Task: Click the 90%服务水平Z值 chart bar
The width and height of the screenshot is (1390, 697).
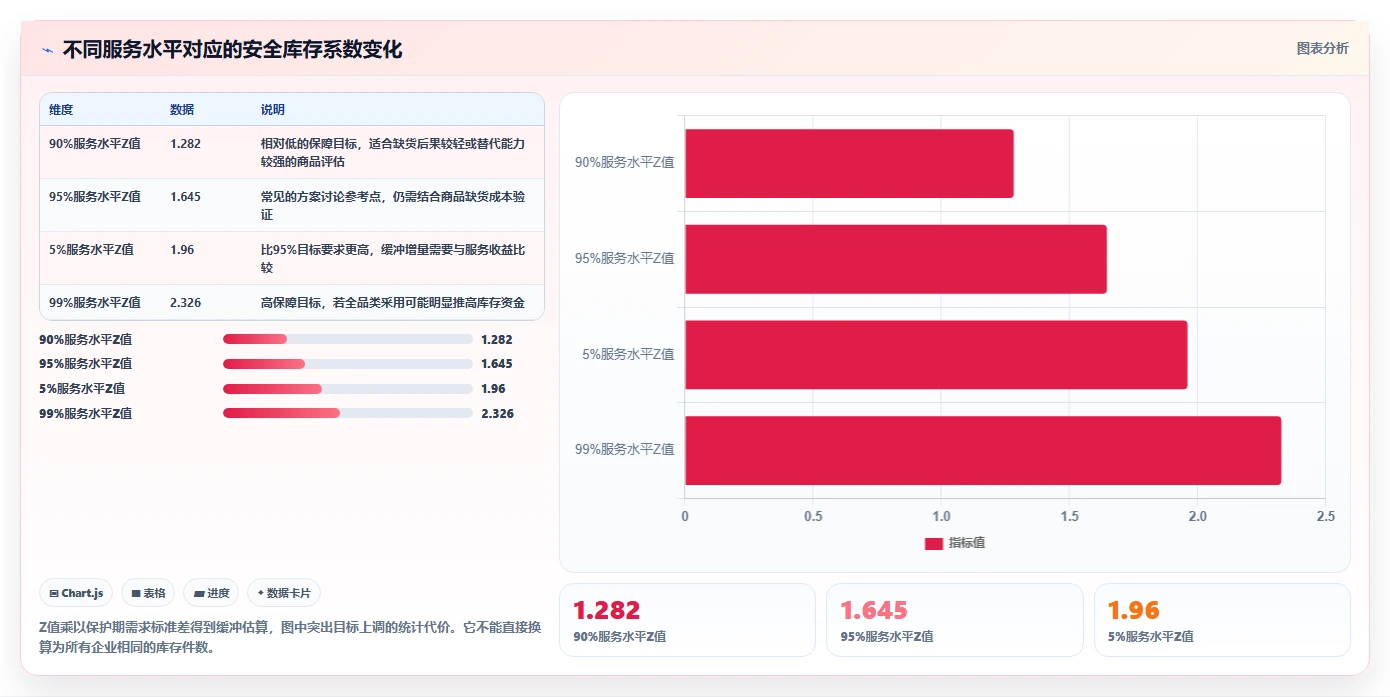Action: [x=849, y=163]
